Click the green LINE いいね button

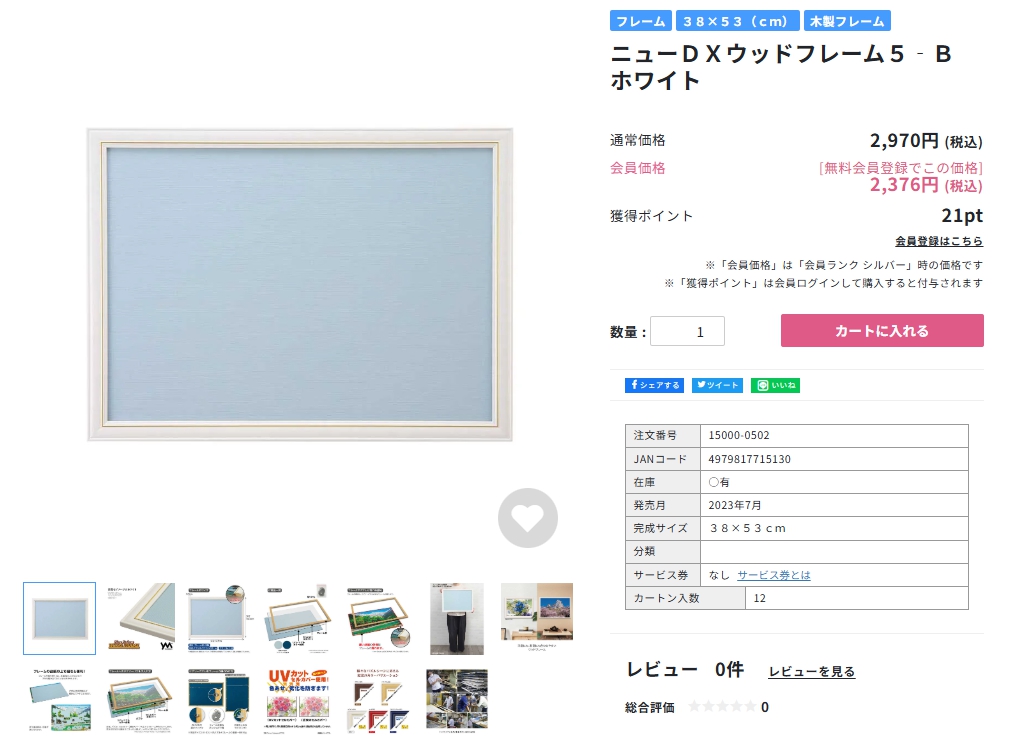click(775, 385)
